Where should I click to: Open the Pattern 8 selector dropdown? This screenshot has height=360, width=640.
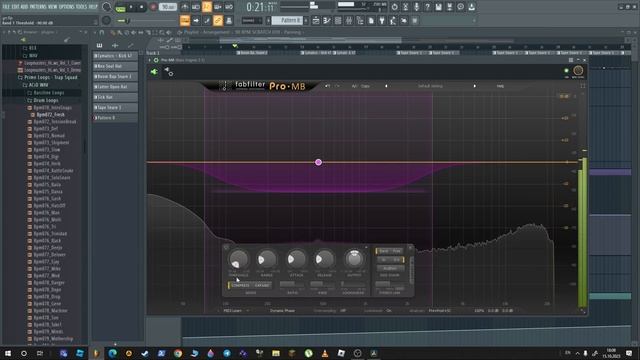point(287,20)
